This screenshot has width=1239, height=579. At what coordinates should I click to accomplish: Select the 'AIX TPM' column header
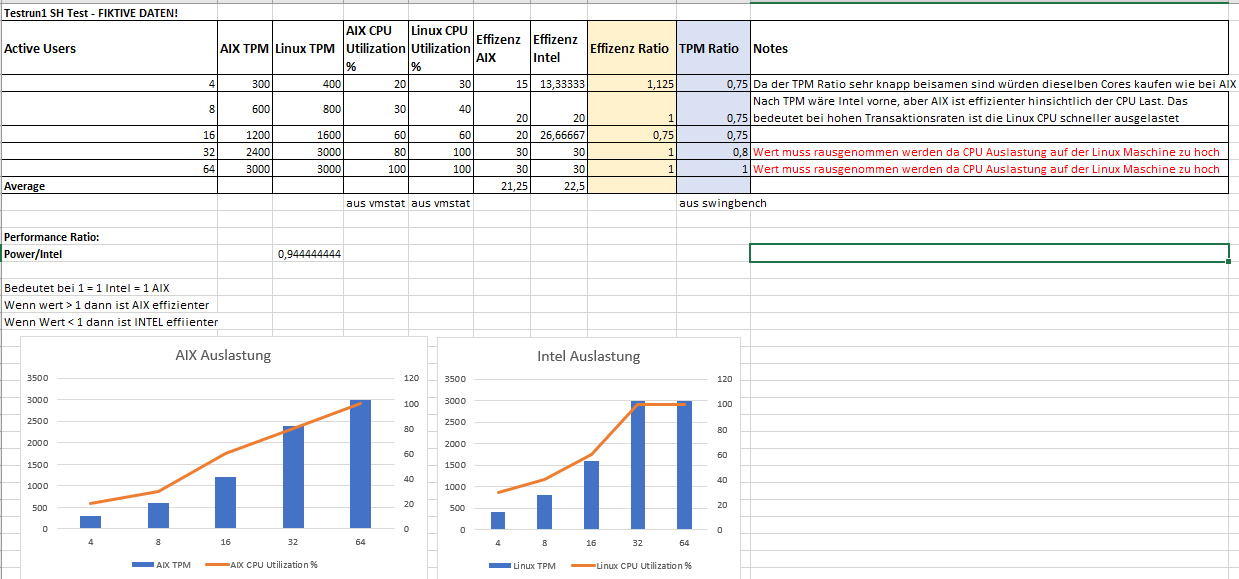244,48
